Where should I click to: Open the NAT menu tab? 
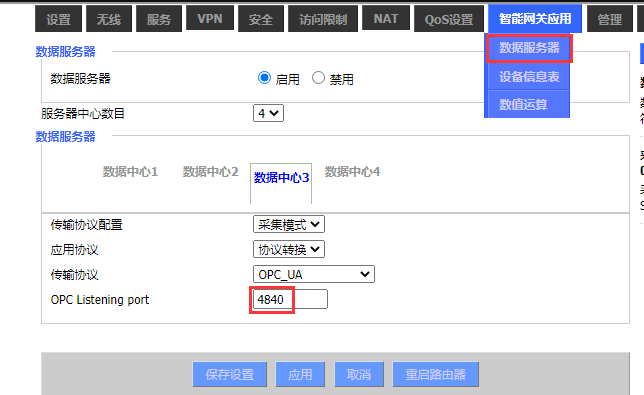pos(386,18)
